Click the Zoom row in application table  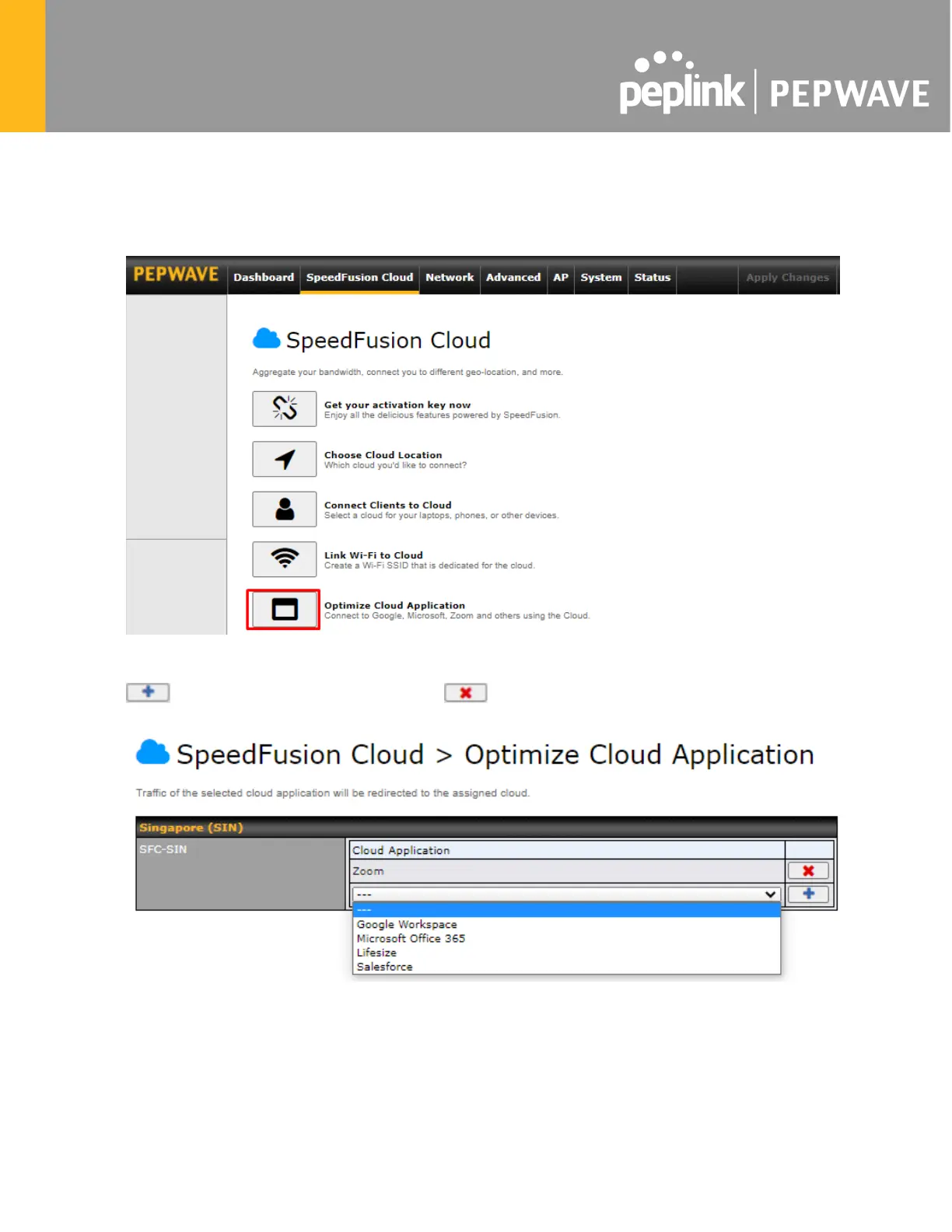(567, 871)
